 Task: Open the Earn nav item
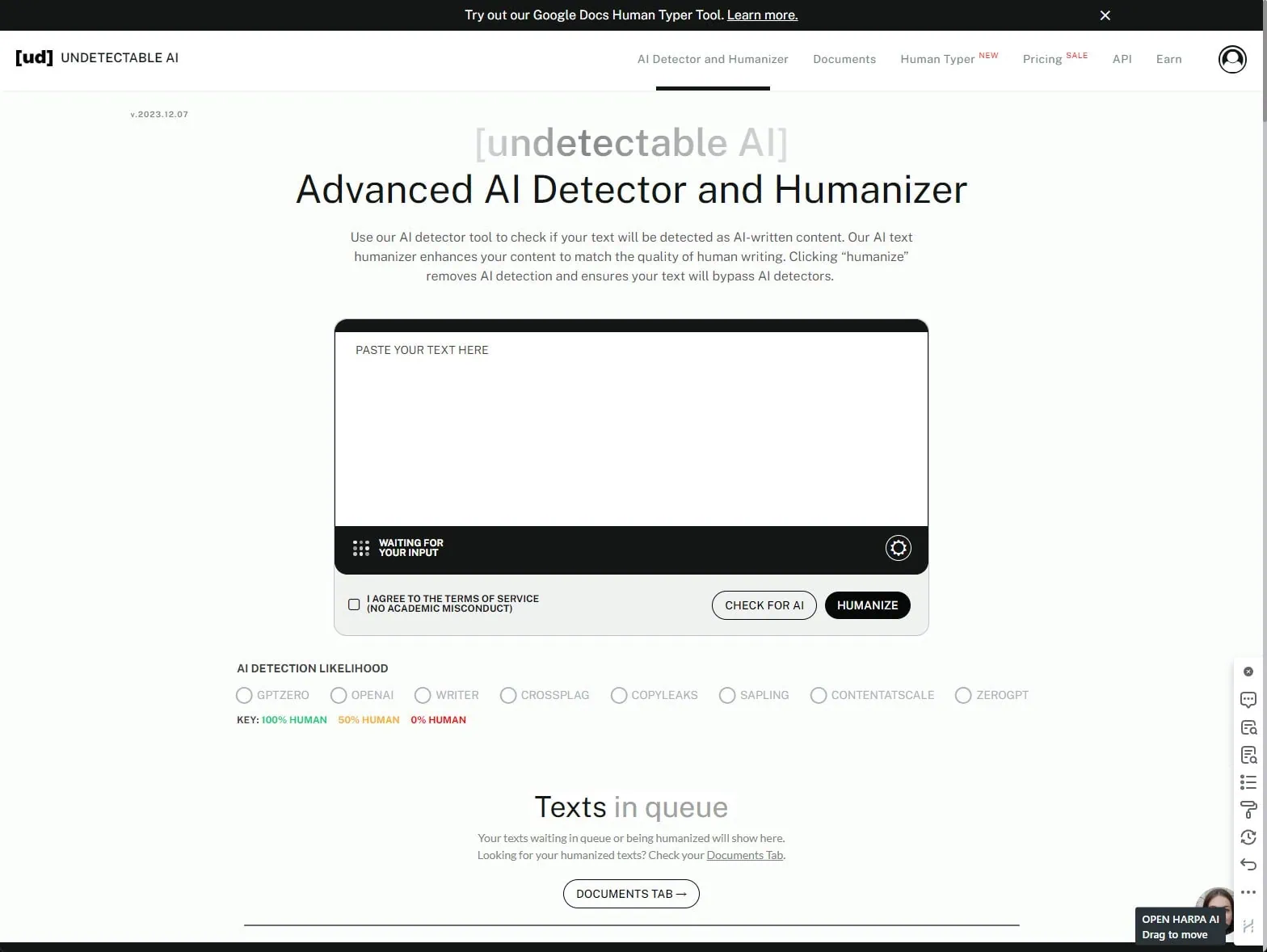pos(1168,59)
